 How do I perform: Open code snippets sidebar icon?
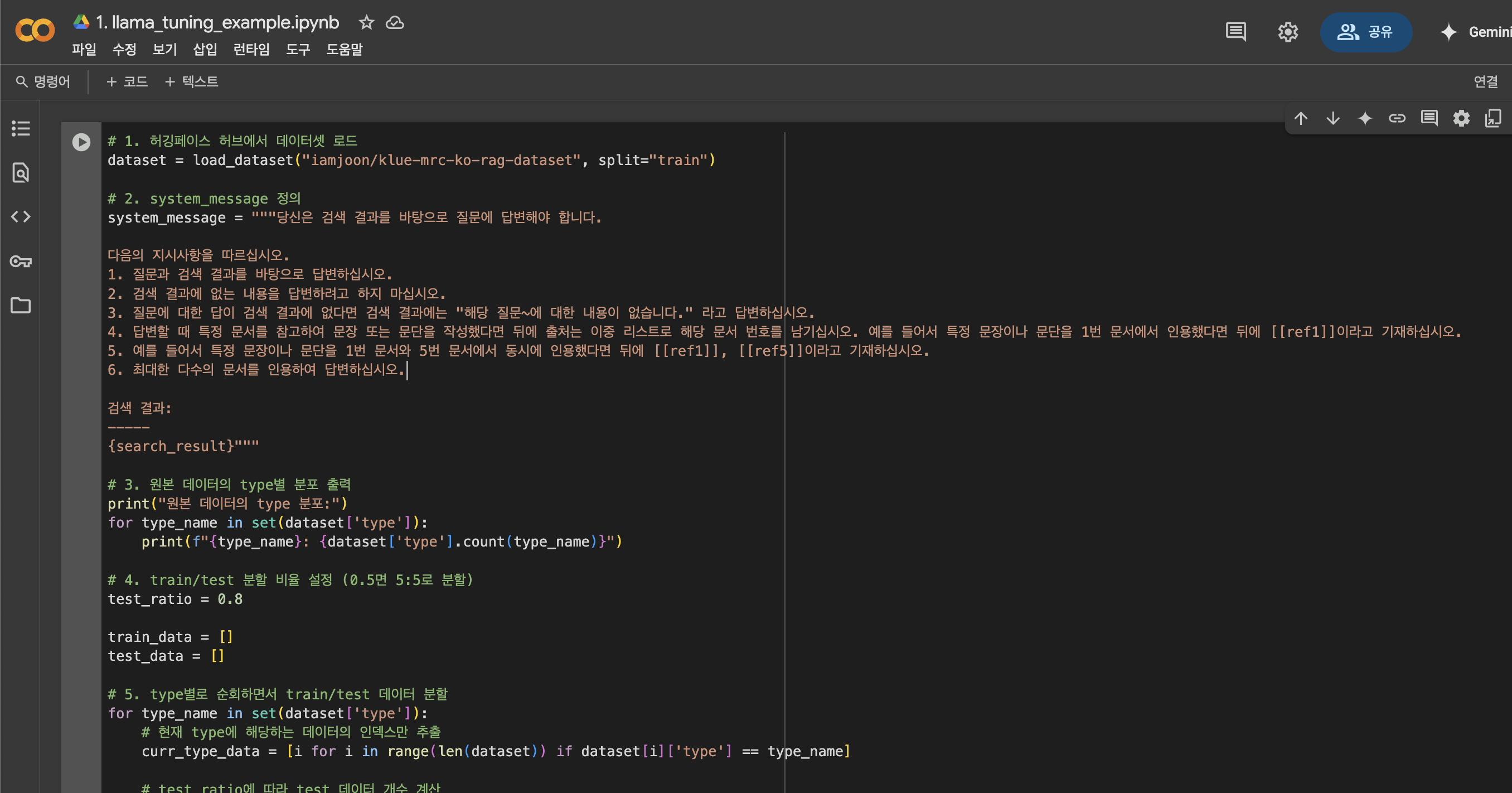tap(21, 216)
